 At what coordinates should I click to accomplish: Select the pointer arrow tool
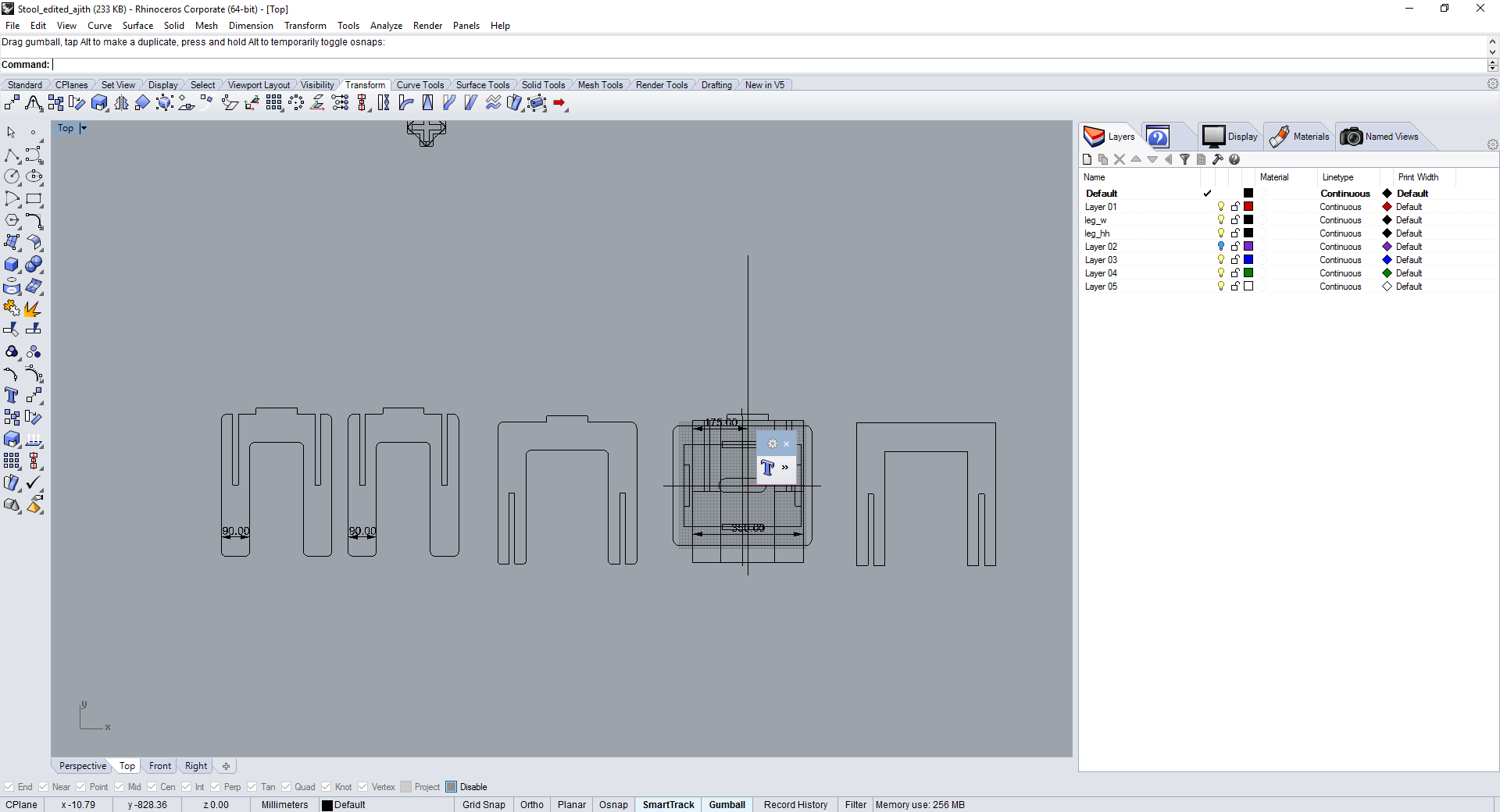(x=12, y=133)
